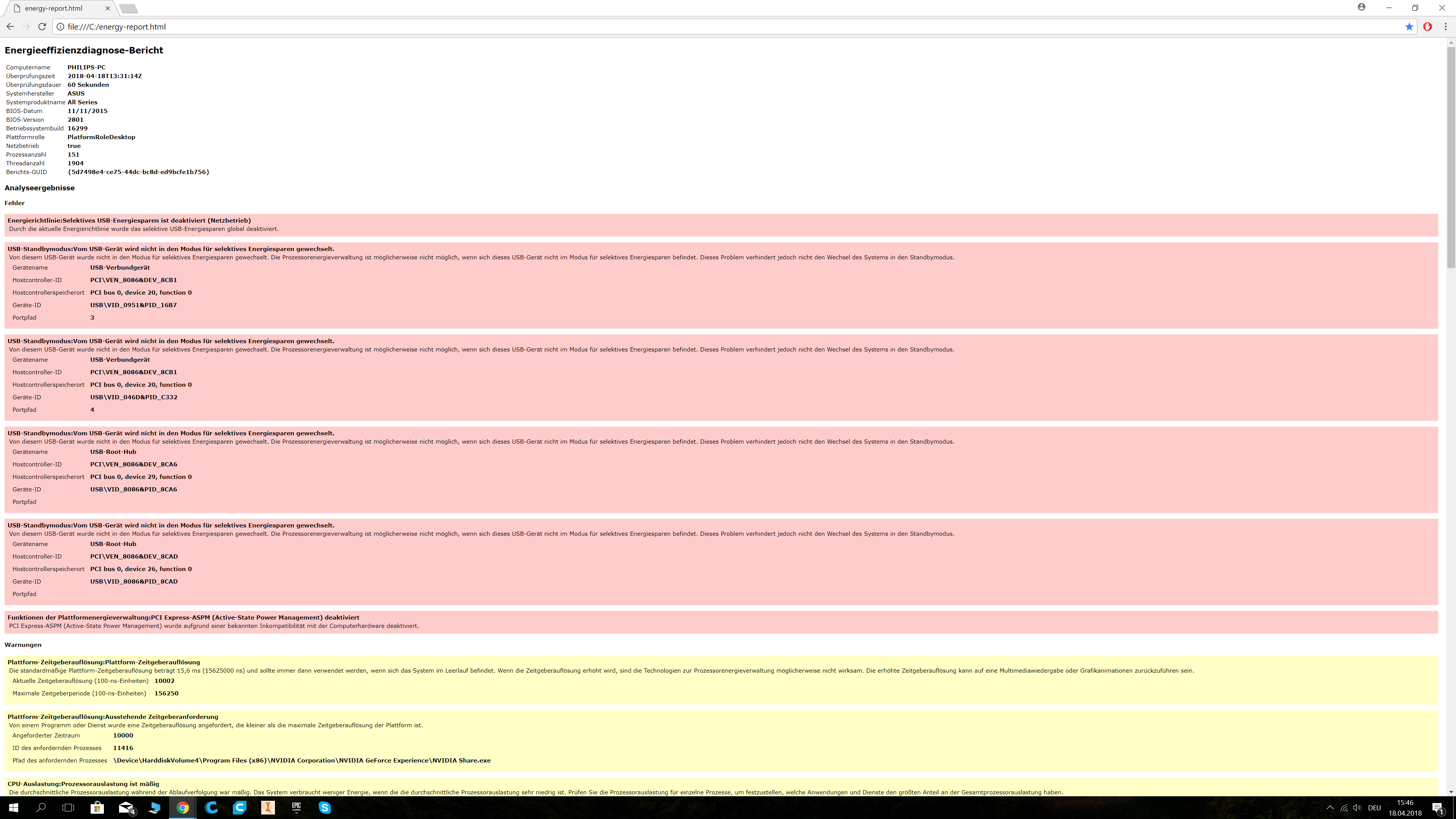1456x819 pixels.
Task: Open Task View in the taskbar
Action: pyautogui.click(x=68, y=808)
